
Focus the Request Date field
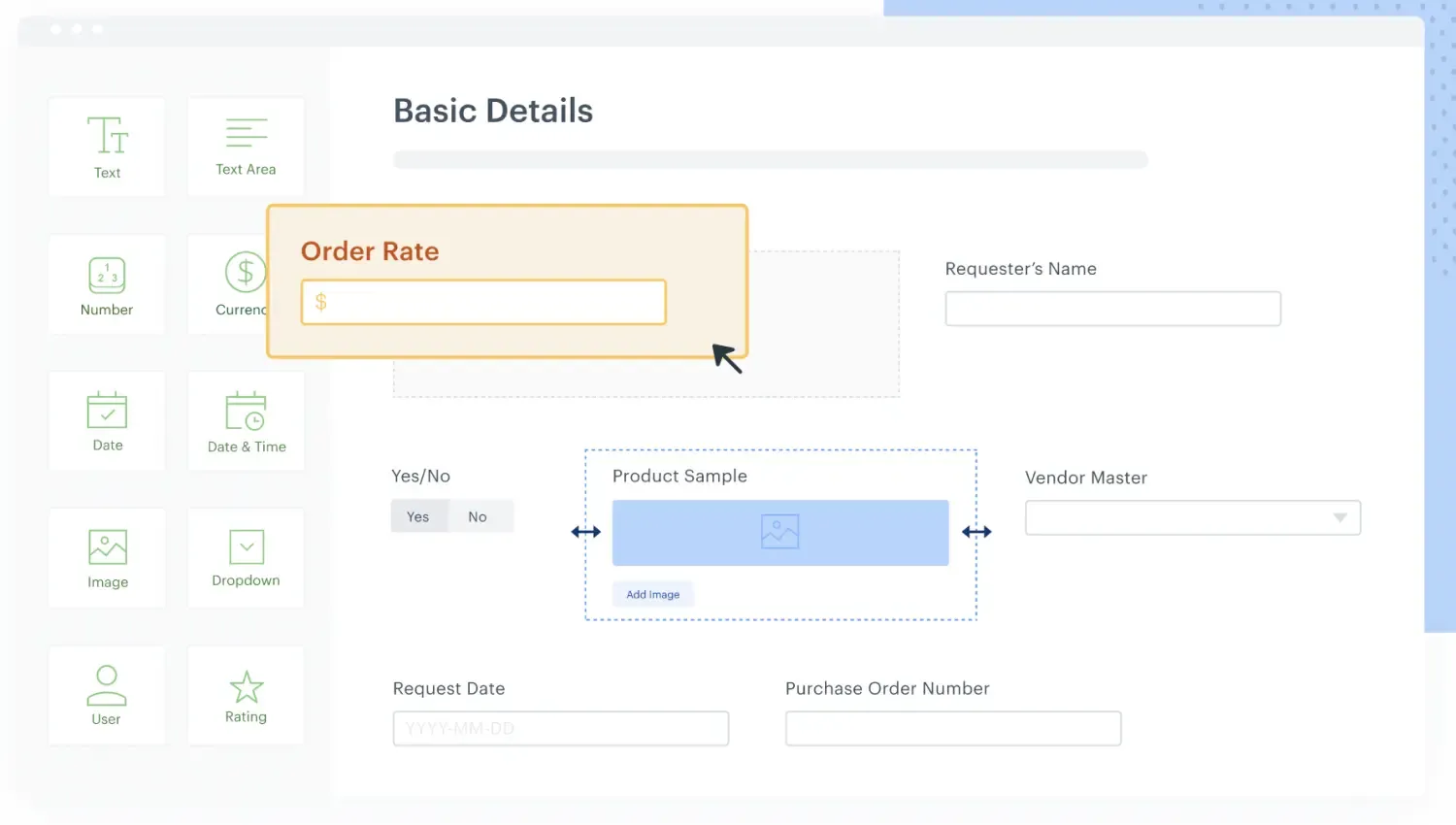point(560,728)
